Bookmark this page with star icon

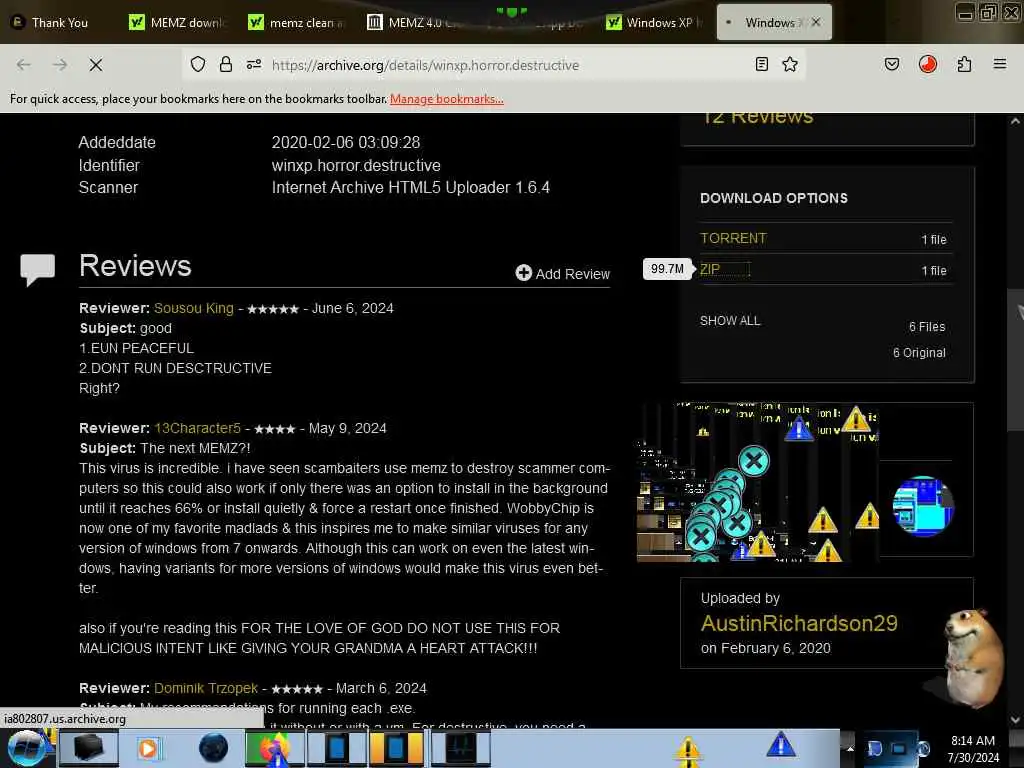point(790,64)
